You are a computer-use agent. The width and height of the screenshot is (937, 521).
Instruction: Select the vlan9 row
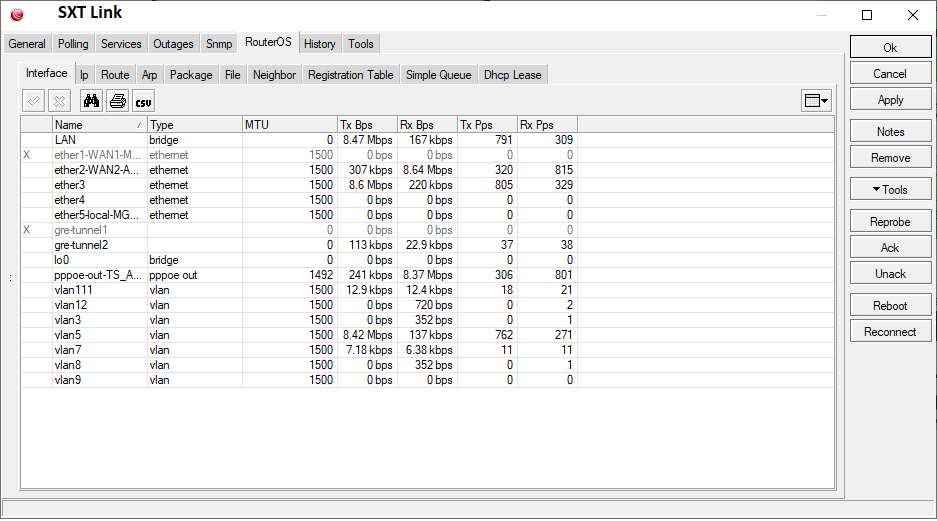pos(299,380)
